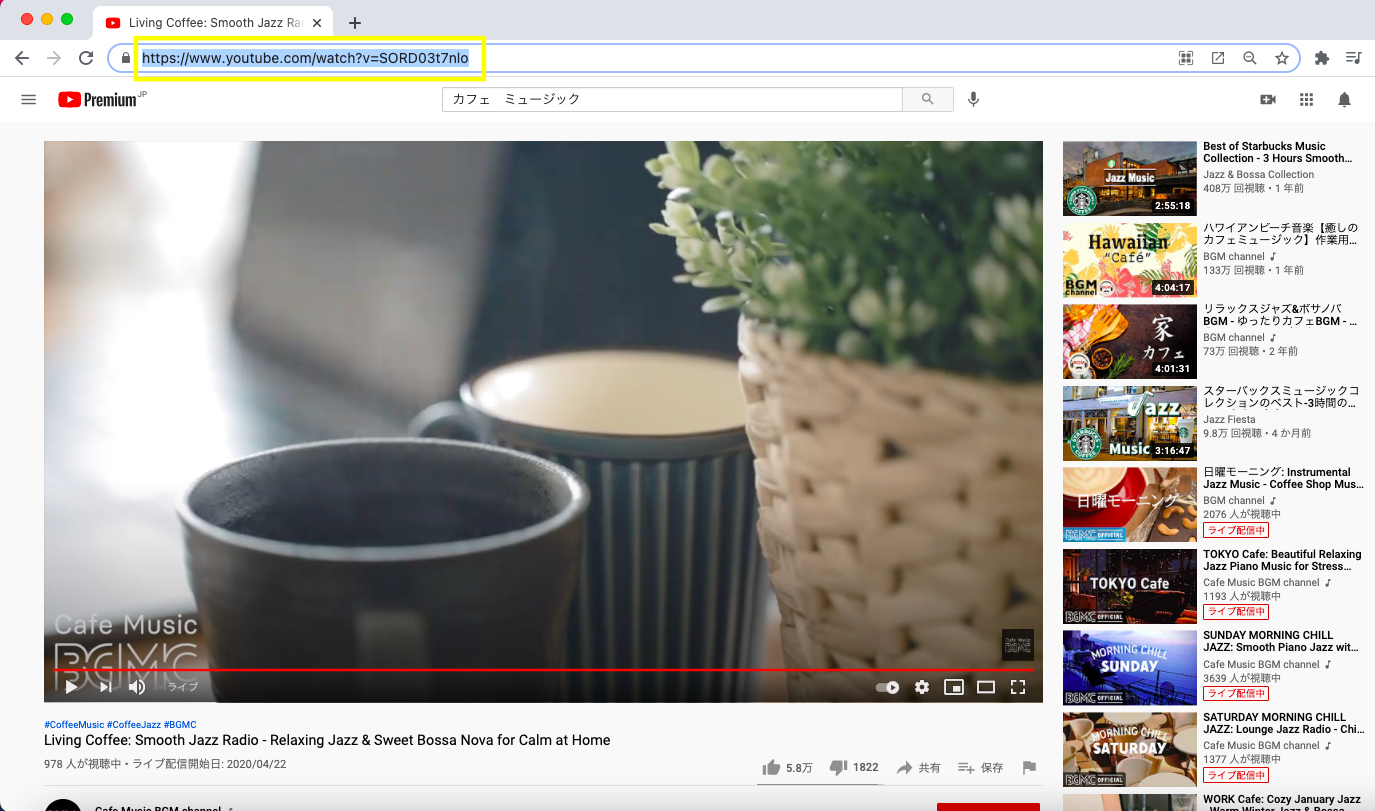Click BGMC channel watermark in video corner
Image resolution: width=1375 pixels, height=811 pixels.
click(1017, 645)
